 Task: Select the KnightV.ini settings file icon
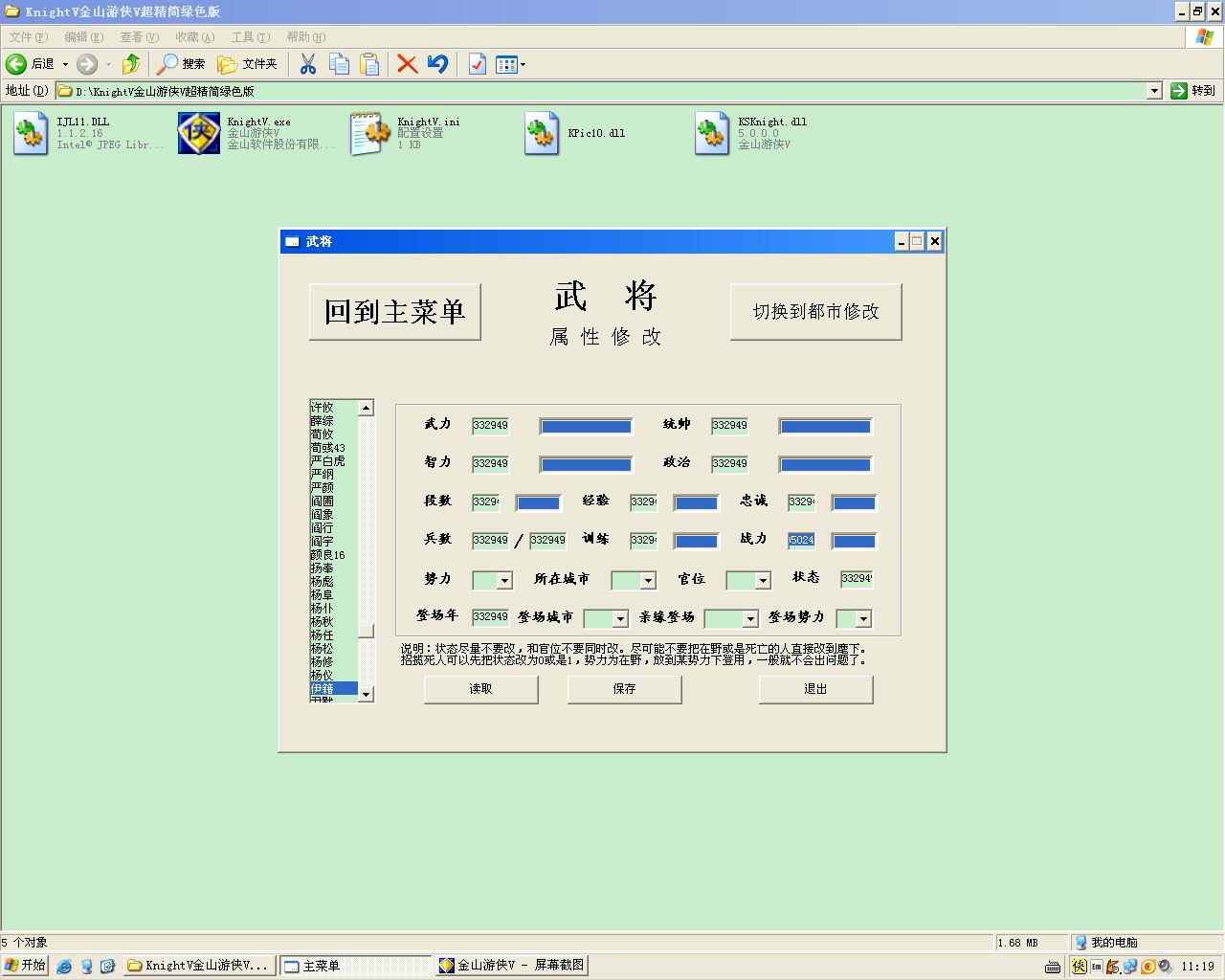369,133
